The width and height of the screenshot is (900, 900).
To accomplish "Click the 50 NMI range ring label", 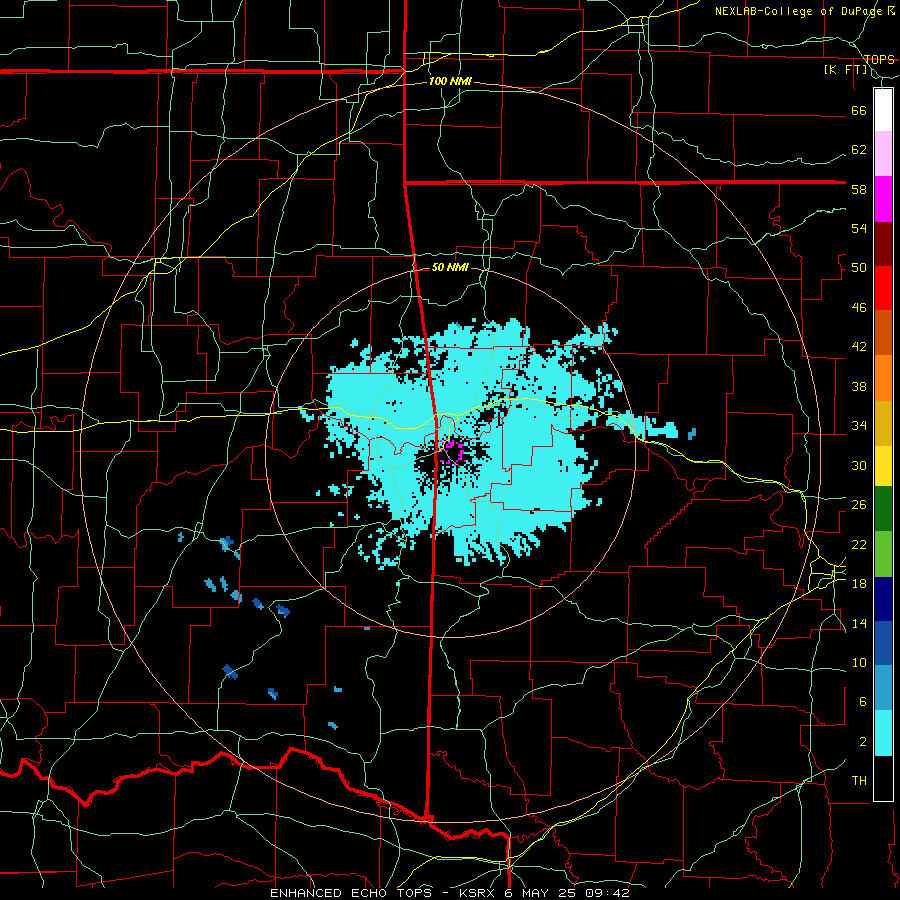I will pos(450,267).
